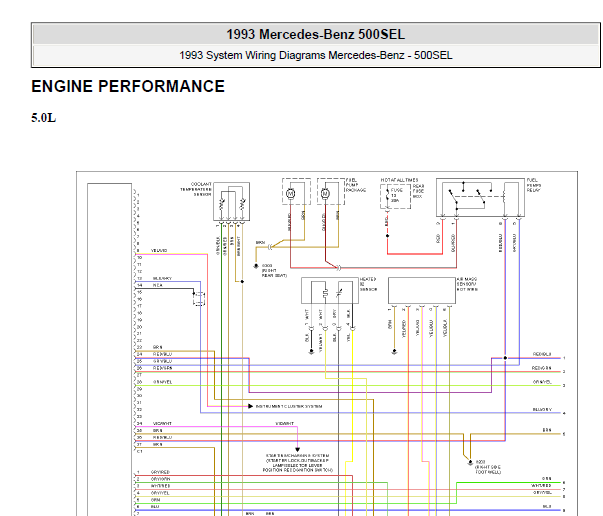Image resolution: width=603 pixels, height=516 pixels.
Task: Click the 'STARTER/CHARGING SYSTEM' reference text
Action: click(x=297, y=463)
